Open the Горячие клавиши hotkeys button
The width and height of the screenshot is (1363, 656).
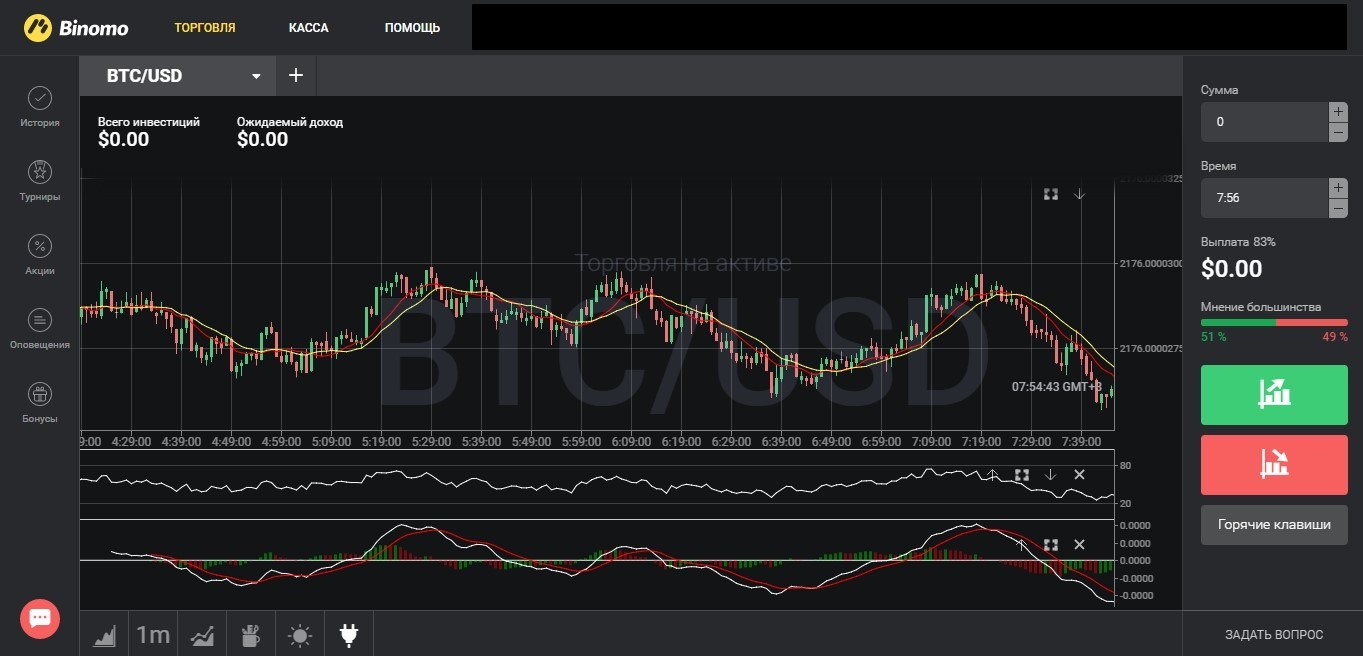(x=1274, y=524)
